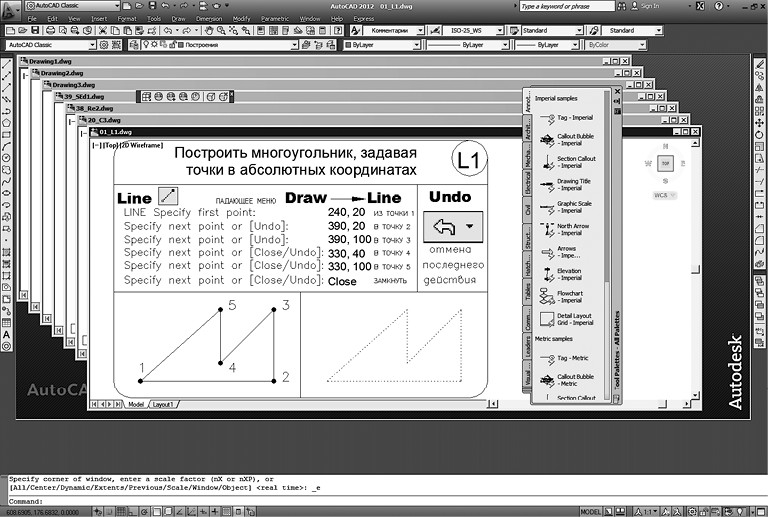Open the WCS coordinate system dropdown
This screenshot has width=768, height=517.
tap(661, 196)
